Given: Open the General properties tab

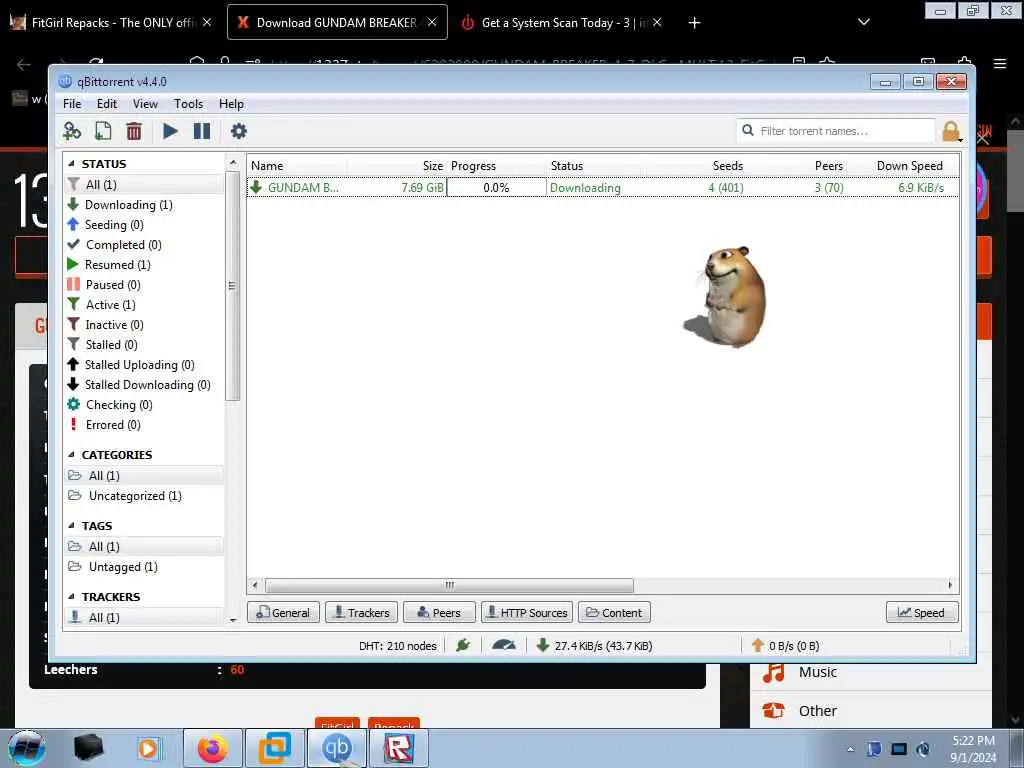Looking at the screenshot, I should (283, 613).
